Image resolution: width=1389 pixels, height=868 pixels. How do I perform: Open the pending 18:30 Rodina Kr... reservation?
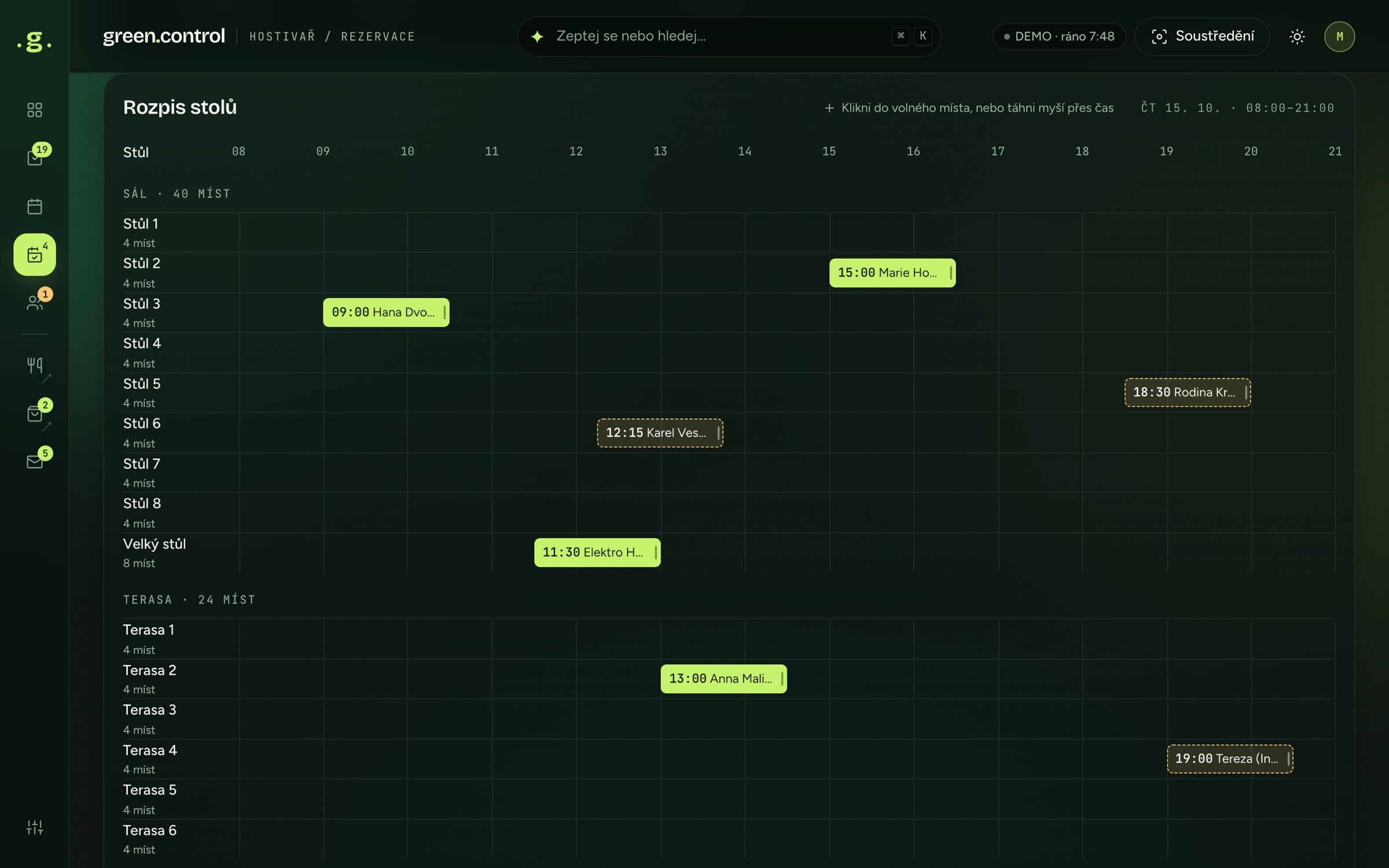click(x=1188, y=392)
